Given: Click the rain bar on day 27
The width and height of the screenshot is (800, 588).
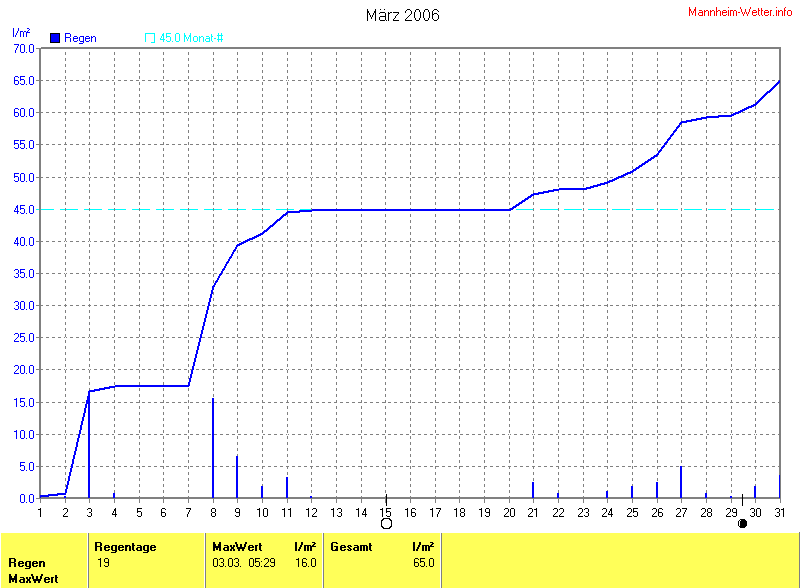Looking at the screenshot, I should pyautogui.click(x=681, y=482).
